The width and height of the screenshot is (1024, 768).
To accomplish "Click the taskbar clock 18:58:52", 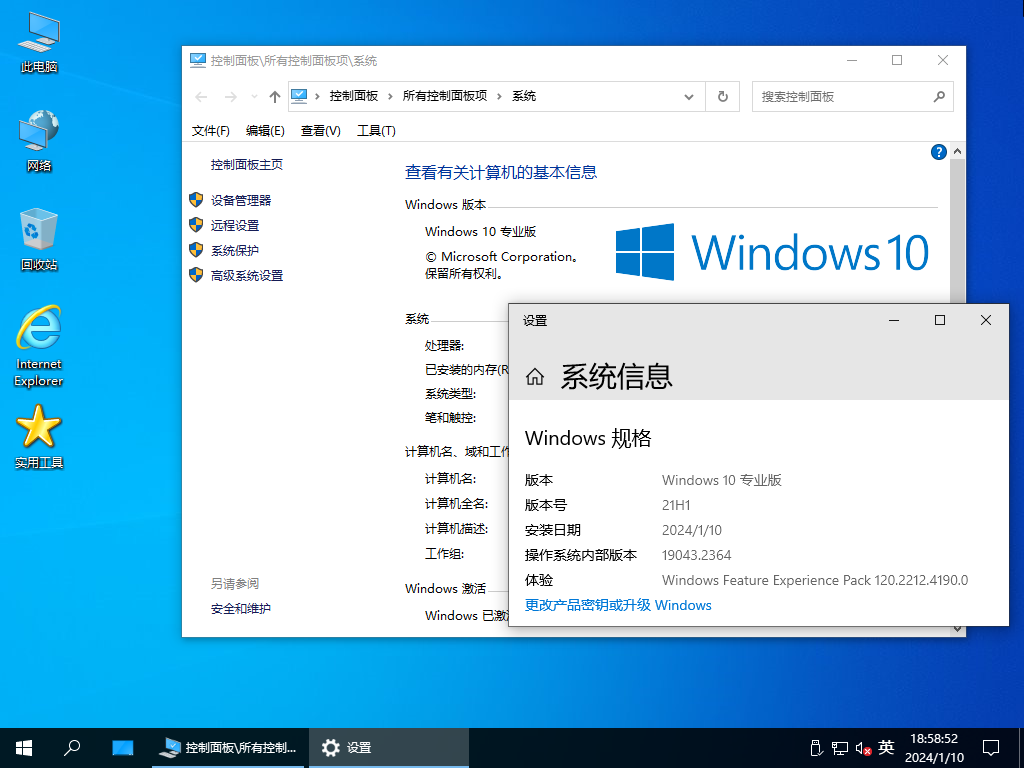I will pyautogui.click(x=934, y=739).
